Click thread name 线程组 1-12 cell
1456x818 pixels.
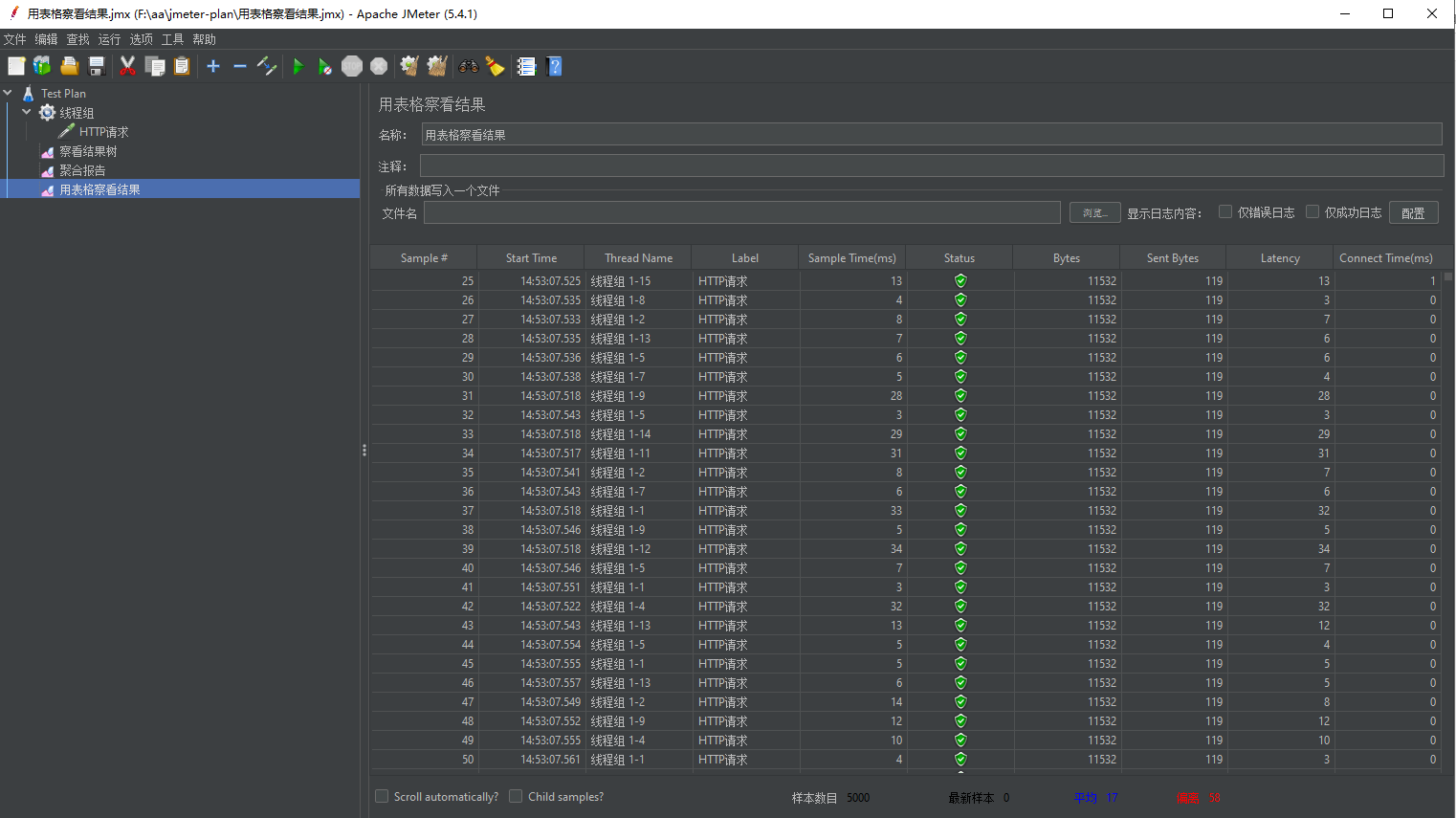coord(637,548)
